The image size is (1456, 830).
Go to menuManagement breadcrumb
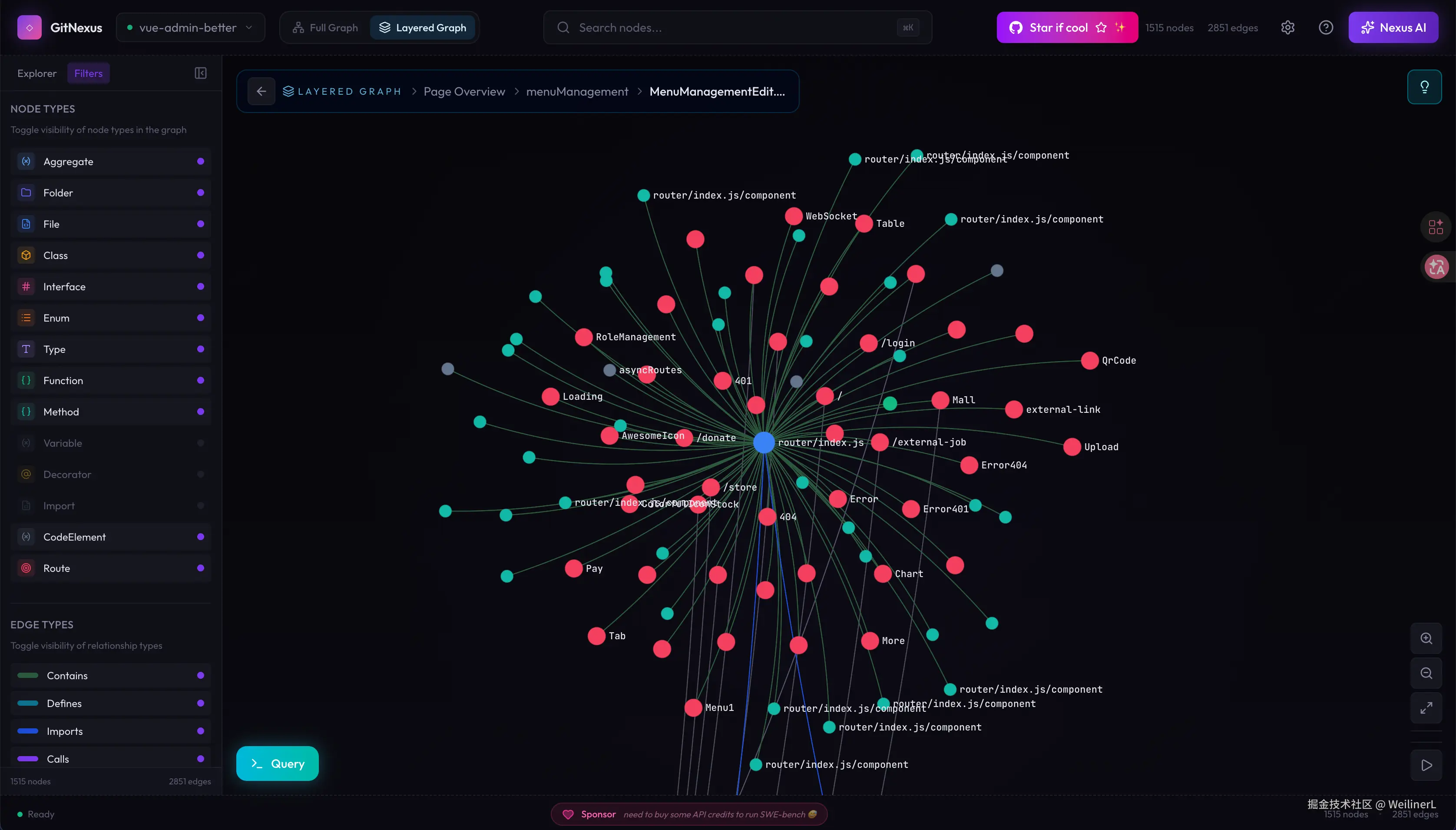(577, 91)
